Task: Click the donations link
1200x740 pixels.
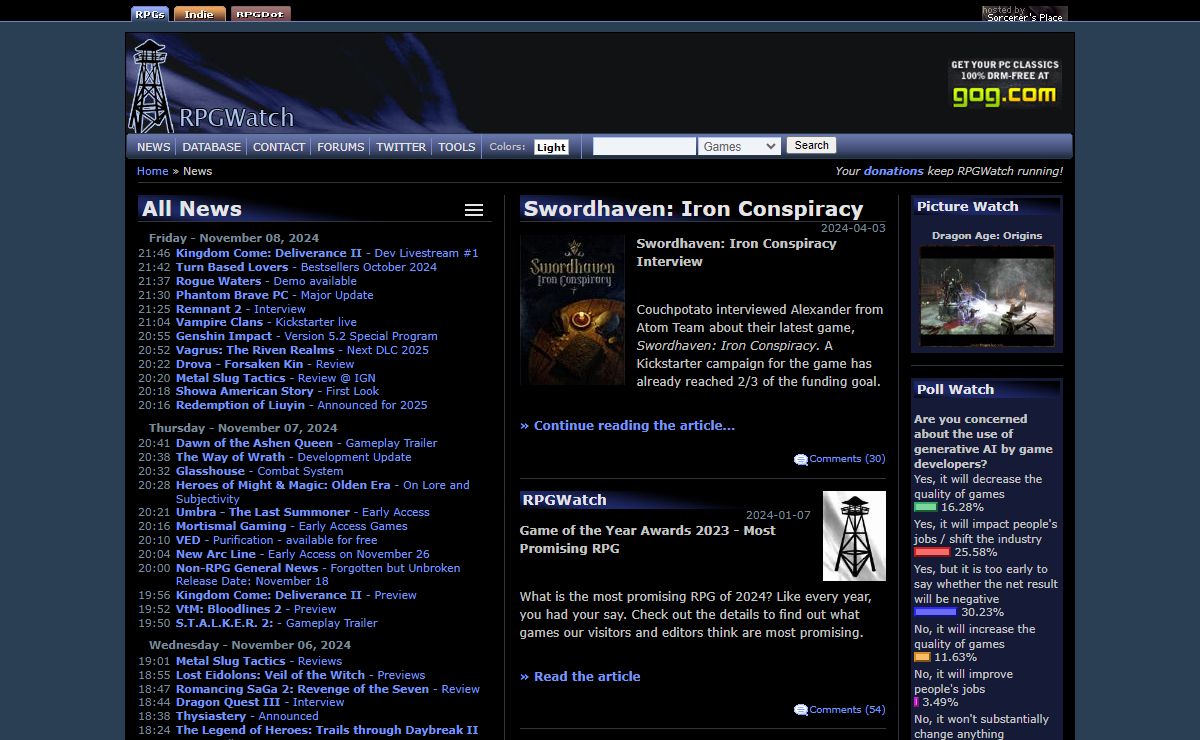Action: 894,171
